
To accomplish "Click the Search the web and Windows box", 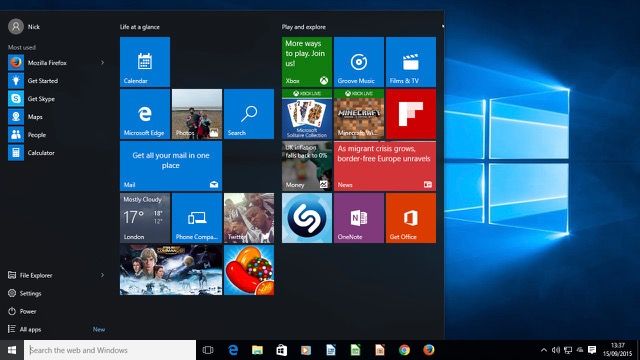I will [x=110, y=350].
